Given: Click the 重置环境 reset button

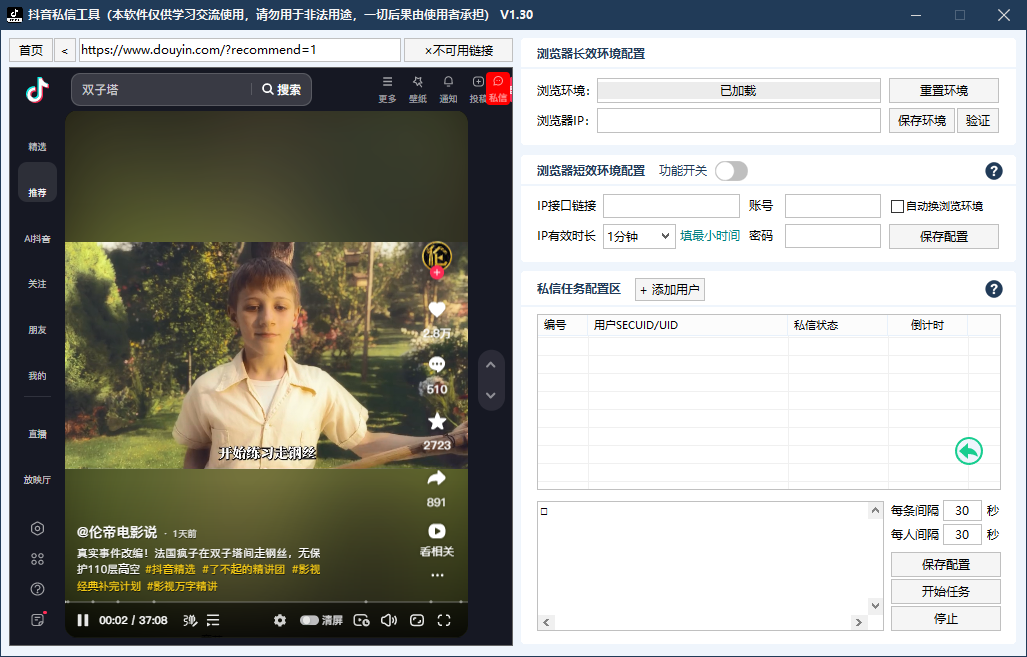Looking at the screenshot, I should coord(944,90).
